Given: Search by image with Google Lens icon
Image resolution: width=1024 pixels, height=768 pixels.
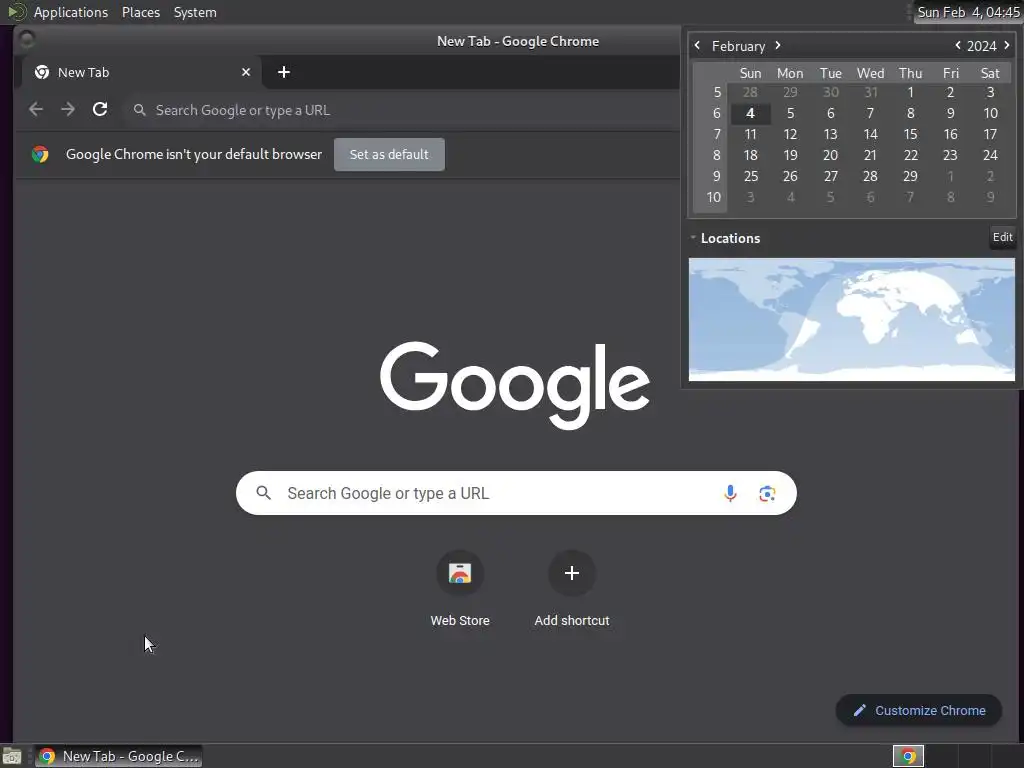Looking at the screenshot, I should pyautogui.click(x=767, y=493).
